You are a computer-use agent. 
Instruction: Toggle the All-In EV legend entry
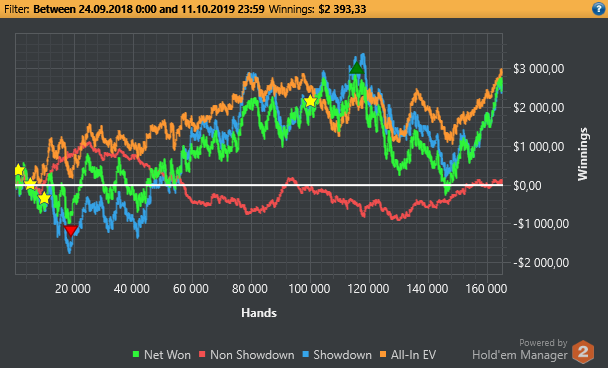(408, 354)
